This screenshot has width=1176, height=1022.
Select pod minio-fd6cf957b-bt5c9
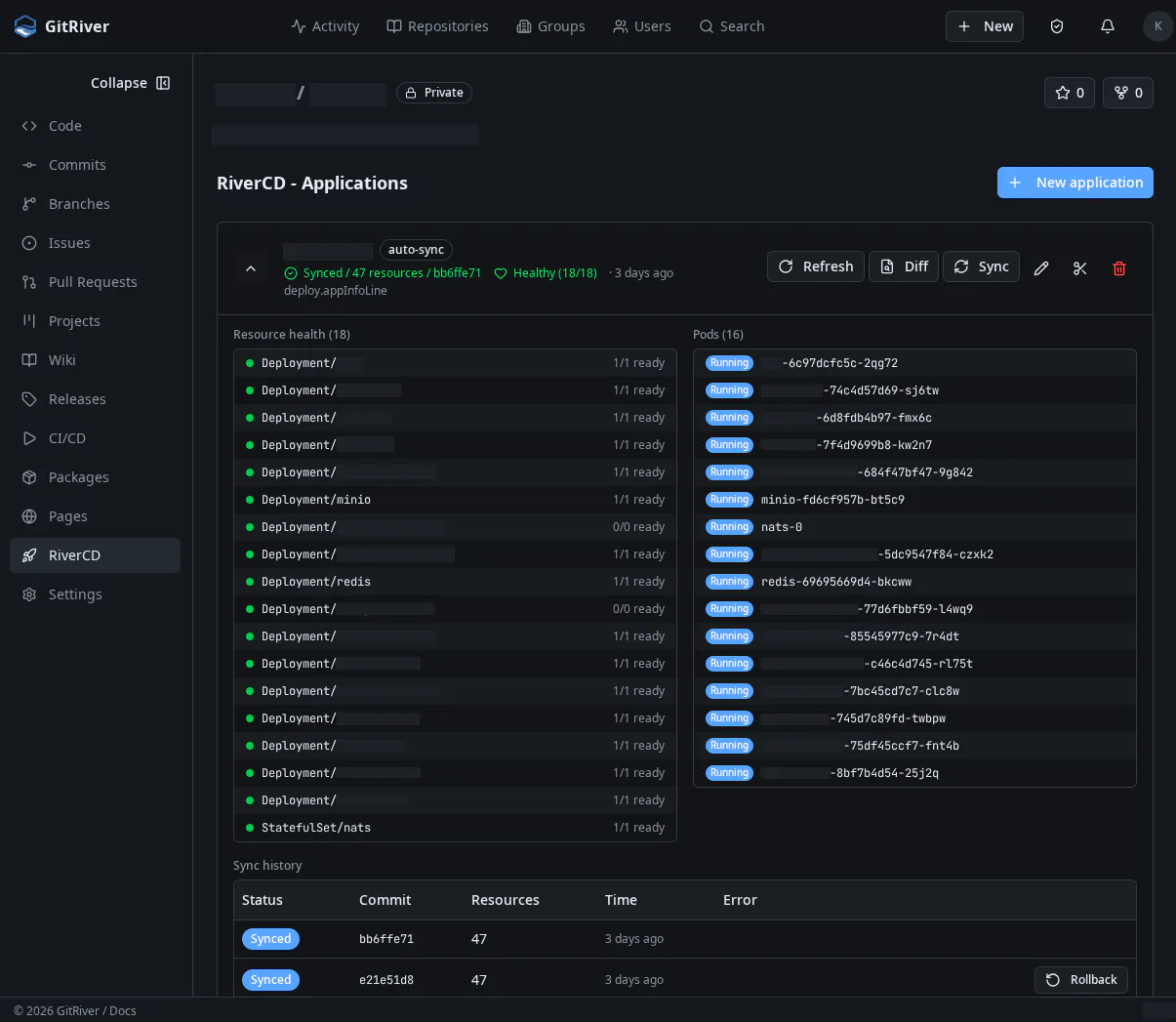pos(914,500)
